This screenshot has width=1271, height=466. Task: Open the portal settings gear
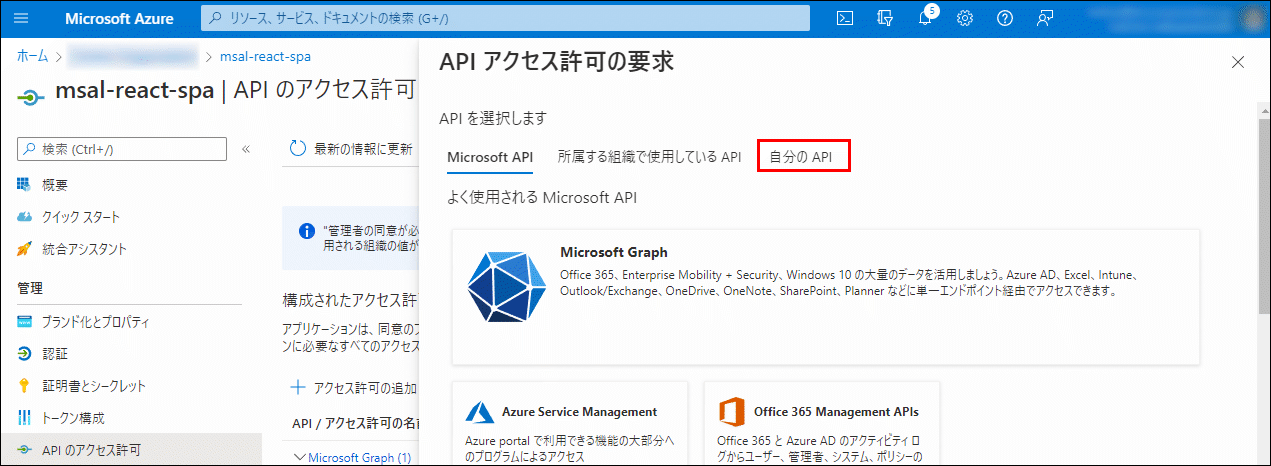965,18
